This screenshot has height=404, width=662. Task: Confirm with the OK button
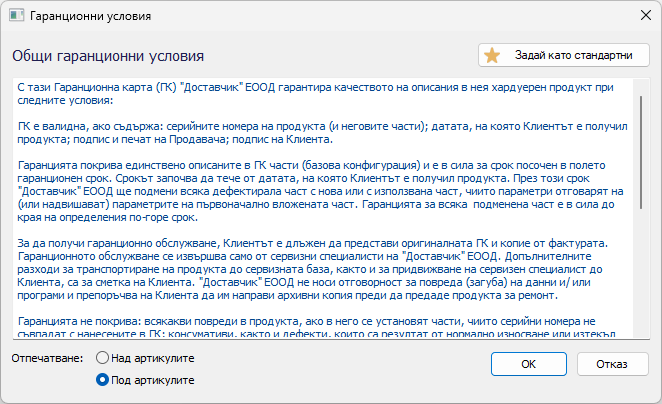click(x=529, y=364)
